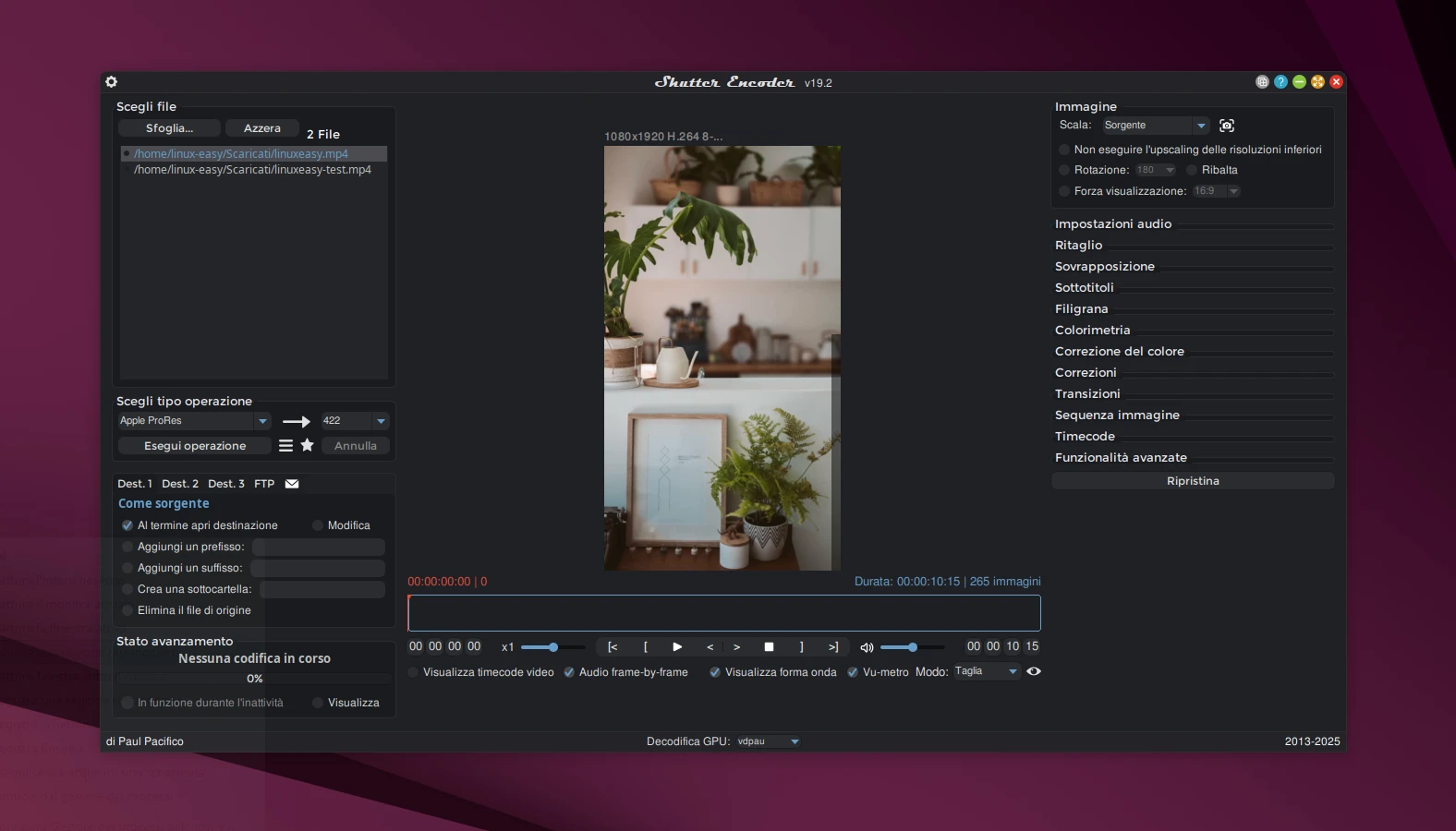Image resolution: width=1456 pixels, height=831 pixels.
Task: Enable Visualizza timecode video checkbox
Action: pos(414,672)
